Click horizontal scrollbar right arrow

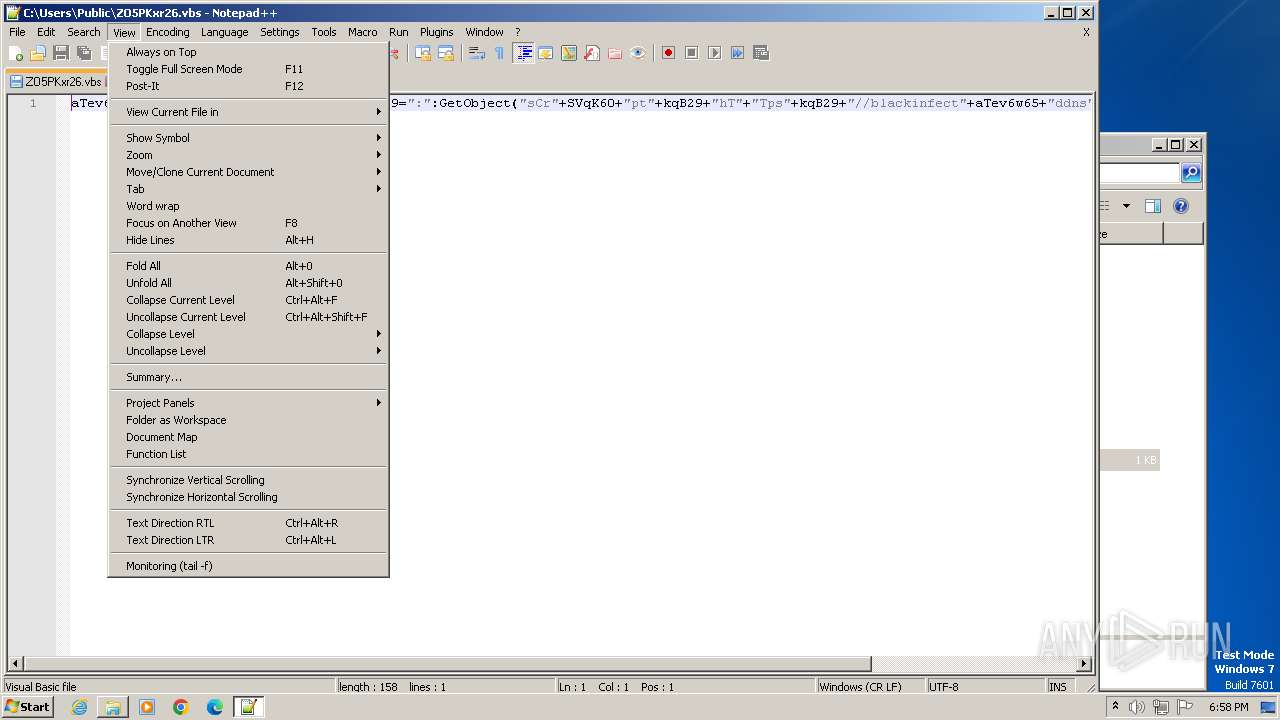[x=1085, y=664]
